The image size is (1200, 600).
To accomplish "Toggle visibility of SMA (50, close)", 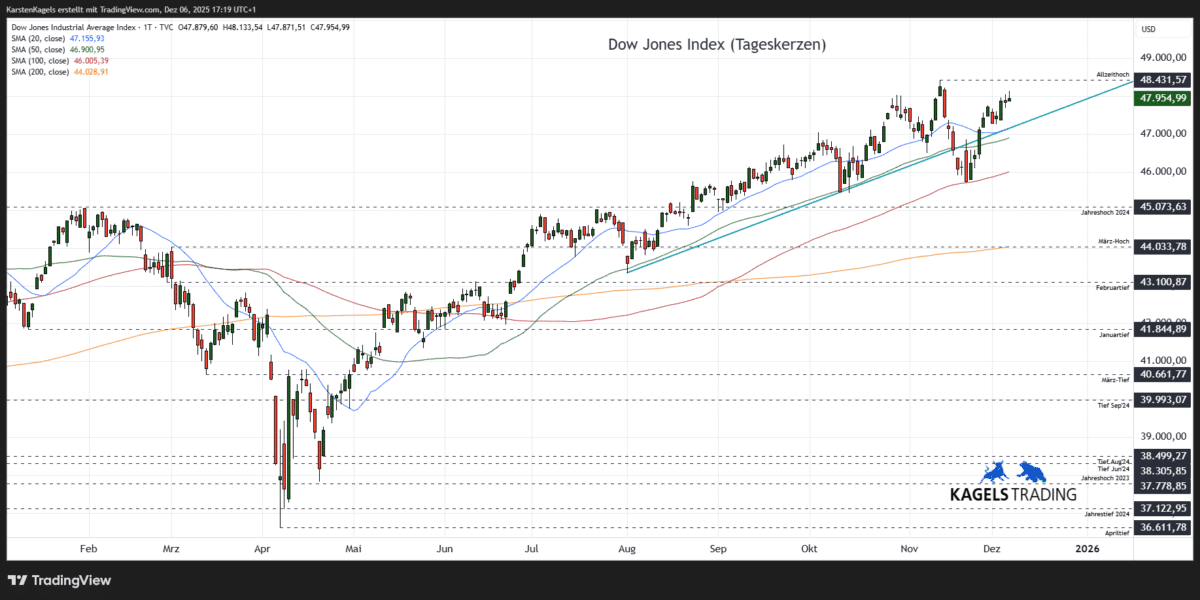I will click(40, 48).
